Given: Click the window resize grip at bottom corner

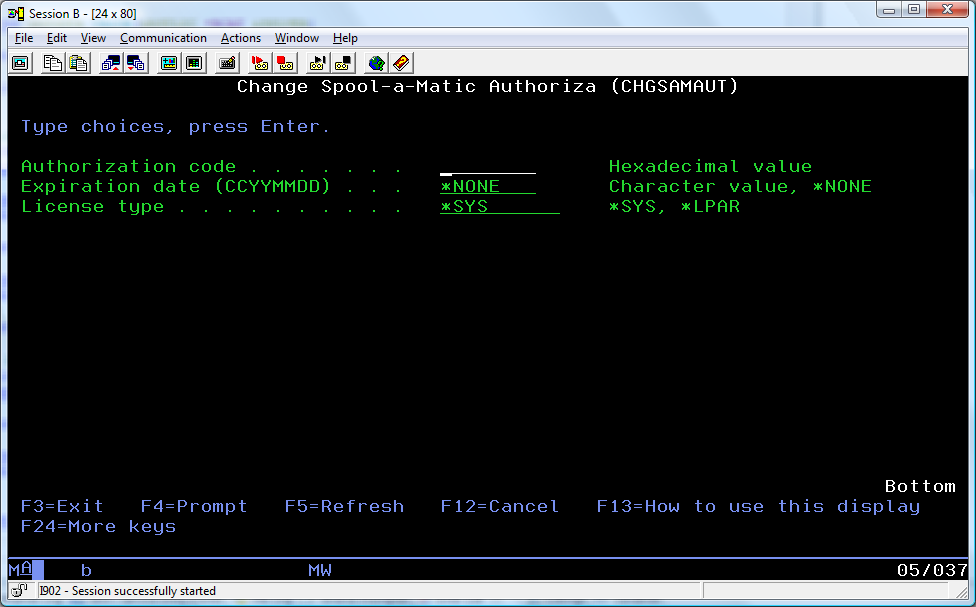Looking at the screenshot, I should (x=962, y=592).
